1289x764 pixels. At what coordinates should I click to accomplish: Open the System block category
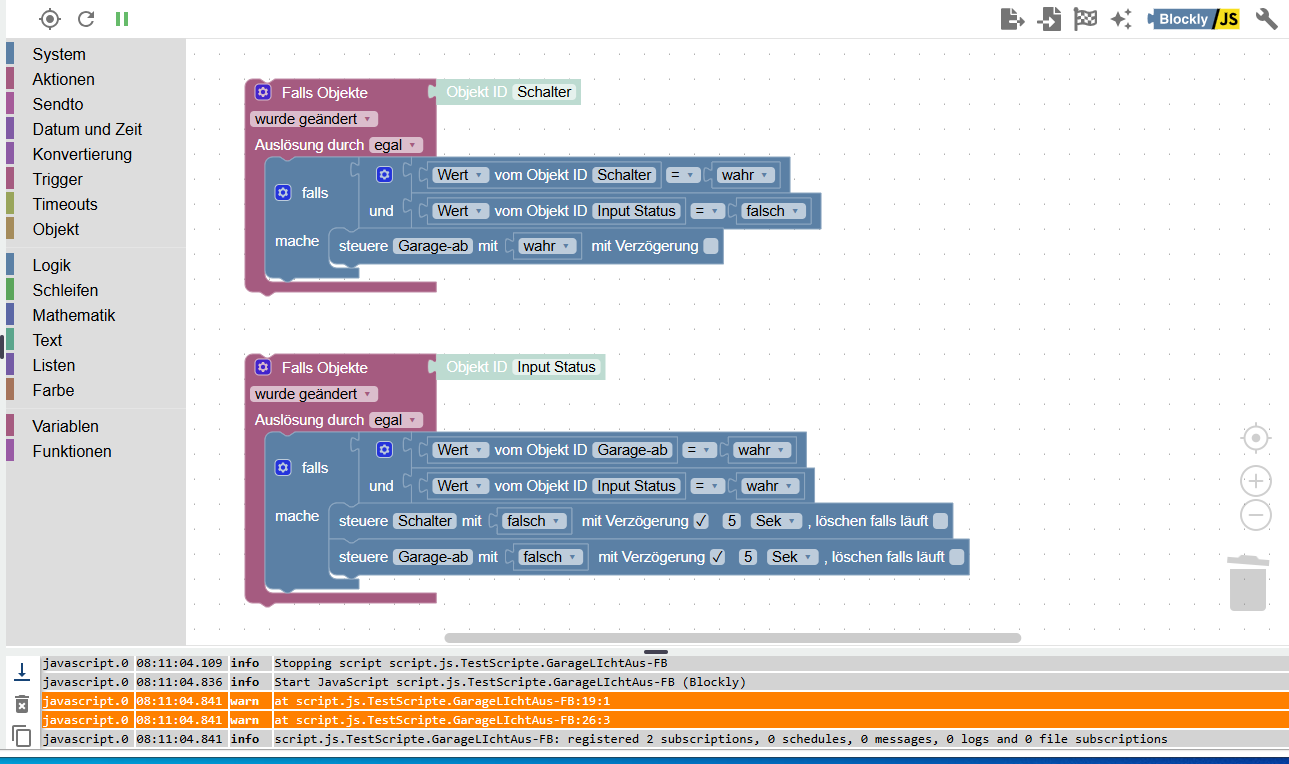[x=59, y=54]
